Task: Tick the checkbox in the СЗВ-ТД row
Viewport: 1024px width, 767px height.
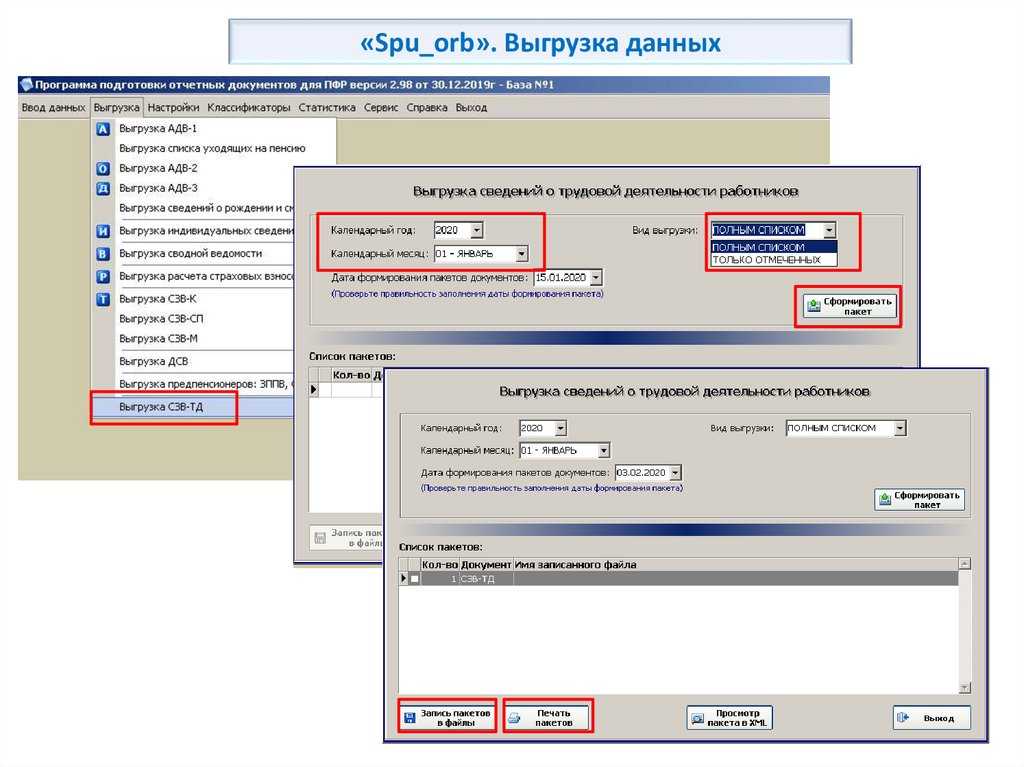Action: 415,579
